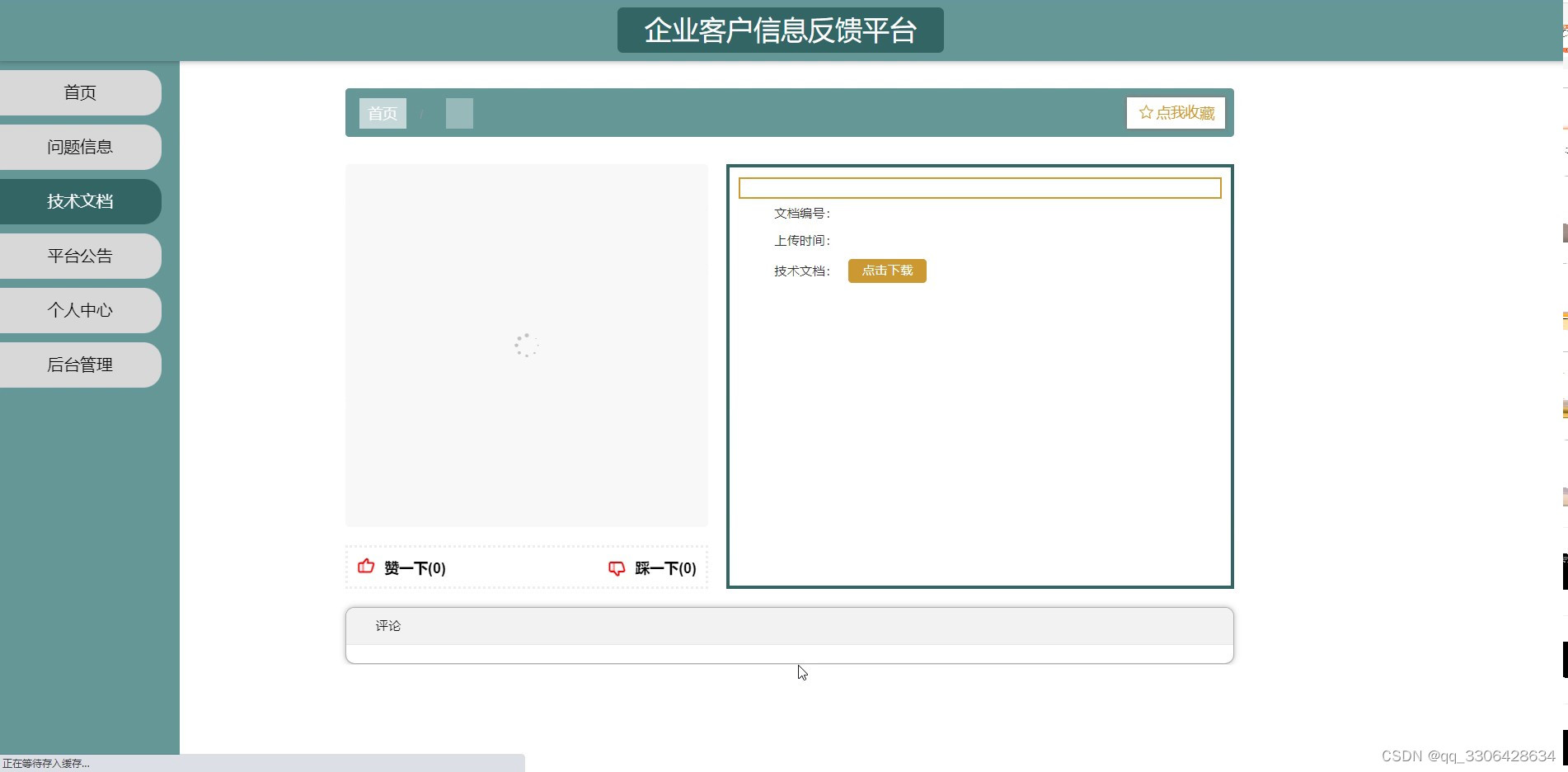Select the 评论 comment section header
1568x772 pixels.
pyautogui.click(x=790, y=626)
